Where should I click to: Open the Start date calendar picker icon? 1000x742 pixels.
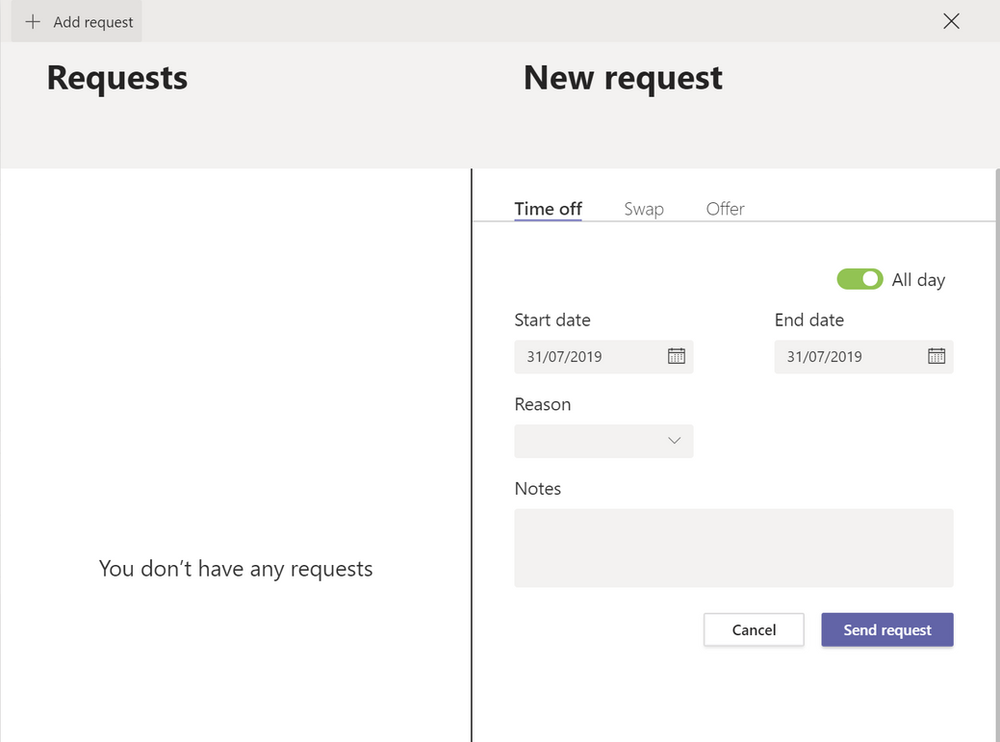click(678, 356)
